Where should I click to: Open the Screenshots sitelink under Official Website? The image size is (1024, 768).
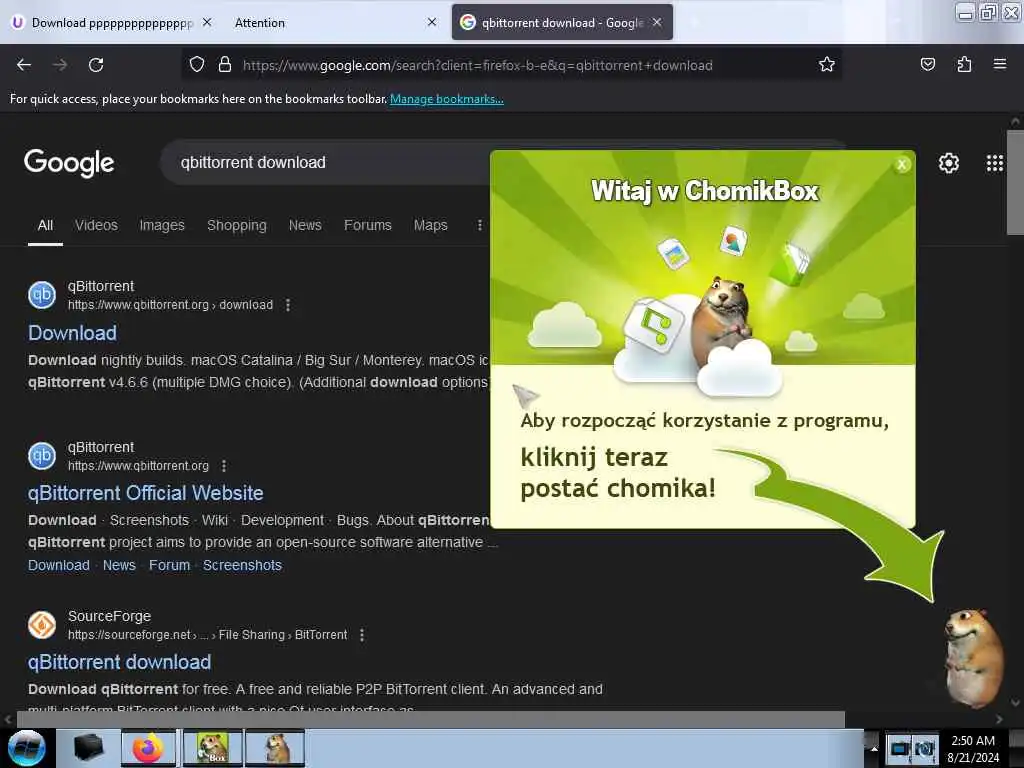[x=242, y=566]
